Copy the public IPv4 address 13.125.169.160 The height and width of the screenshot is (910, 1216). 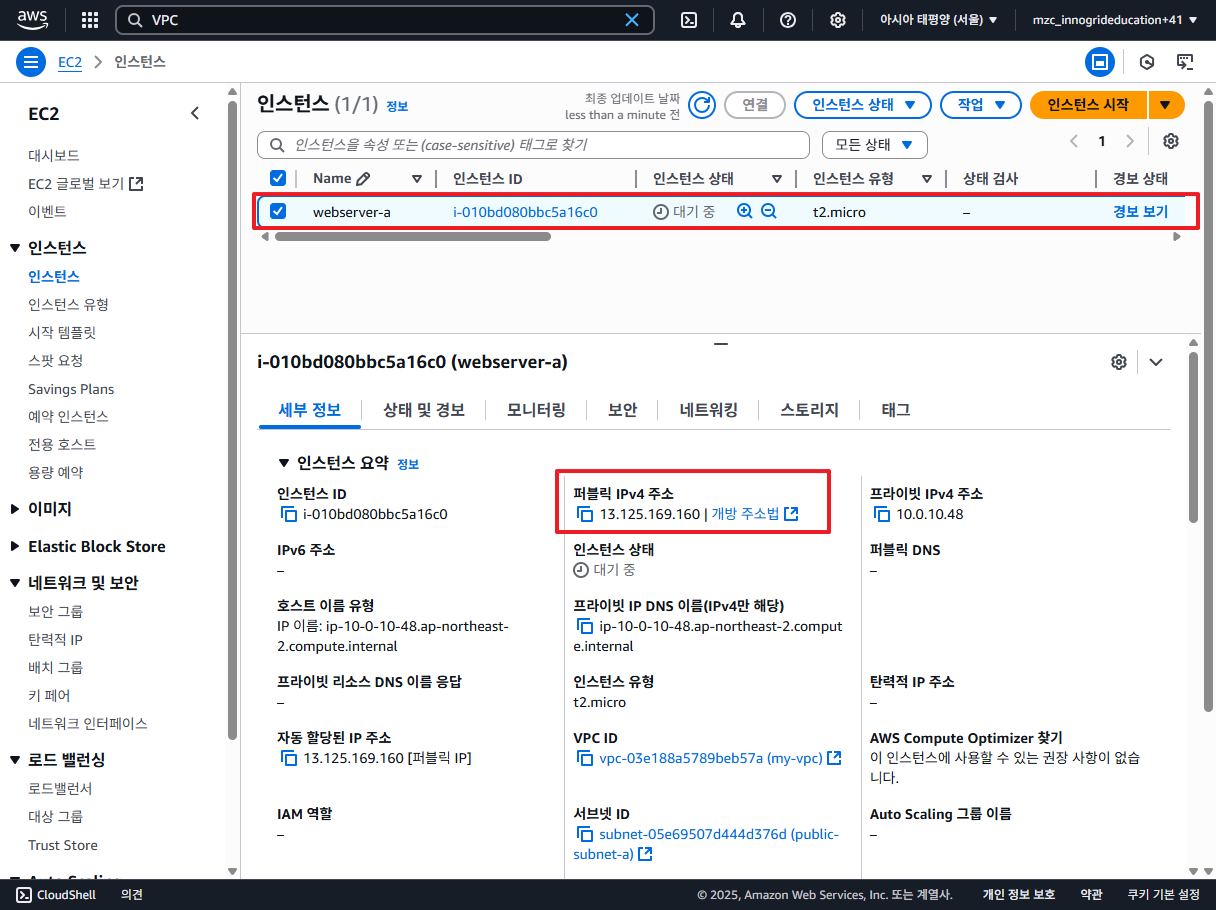(585, 515)
